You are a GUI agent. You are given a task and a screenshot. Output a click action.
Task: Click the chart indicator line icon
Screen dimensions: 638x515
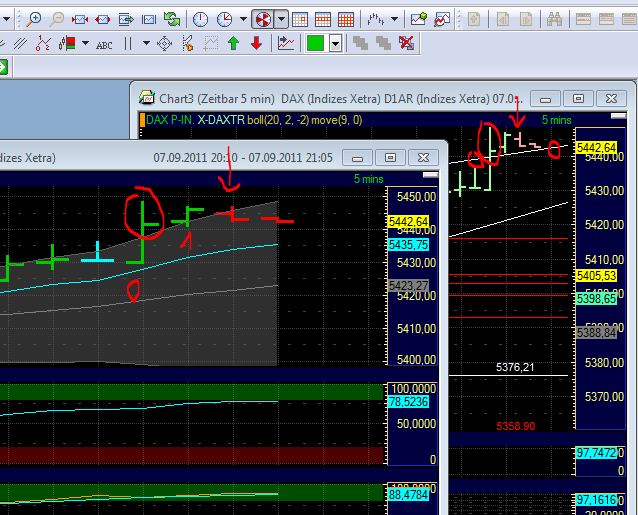(286, 43)
